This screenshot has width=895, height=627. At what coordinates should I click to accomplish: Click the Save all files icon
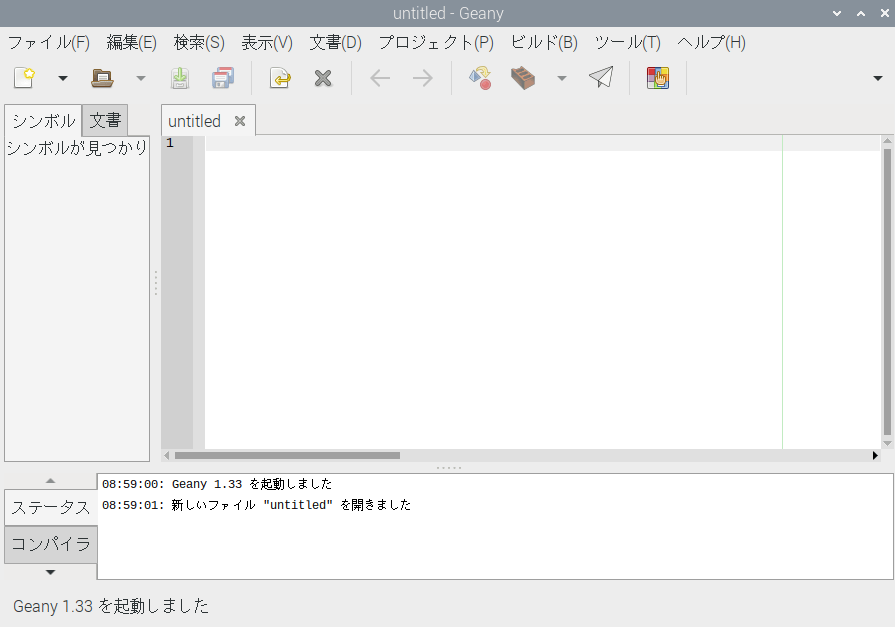[222, 78]
